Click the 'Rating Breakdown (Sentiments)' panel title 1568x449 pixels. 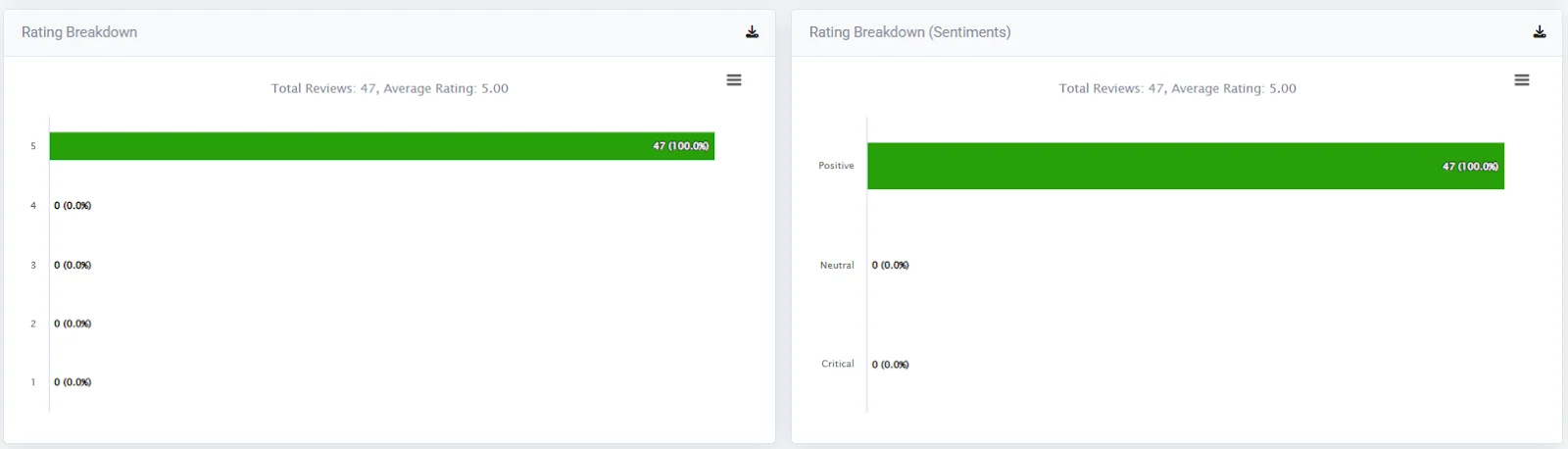click(909, 32)
